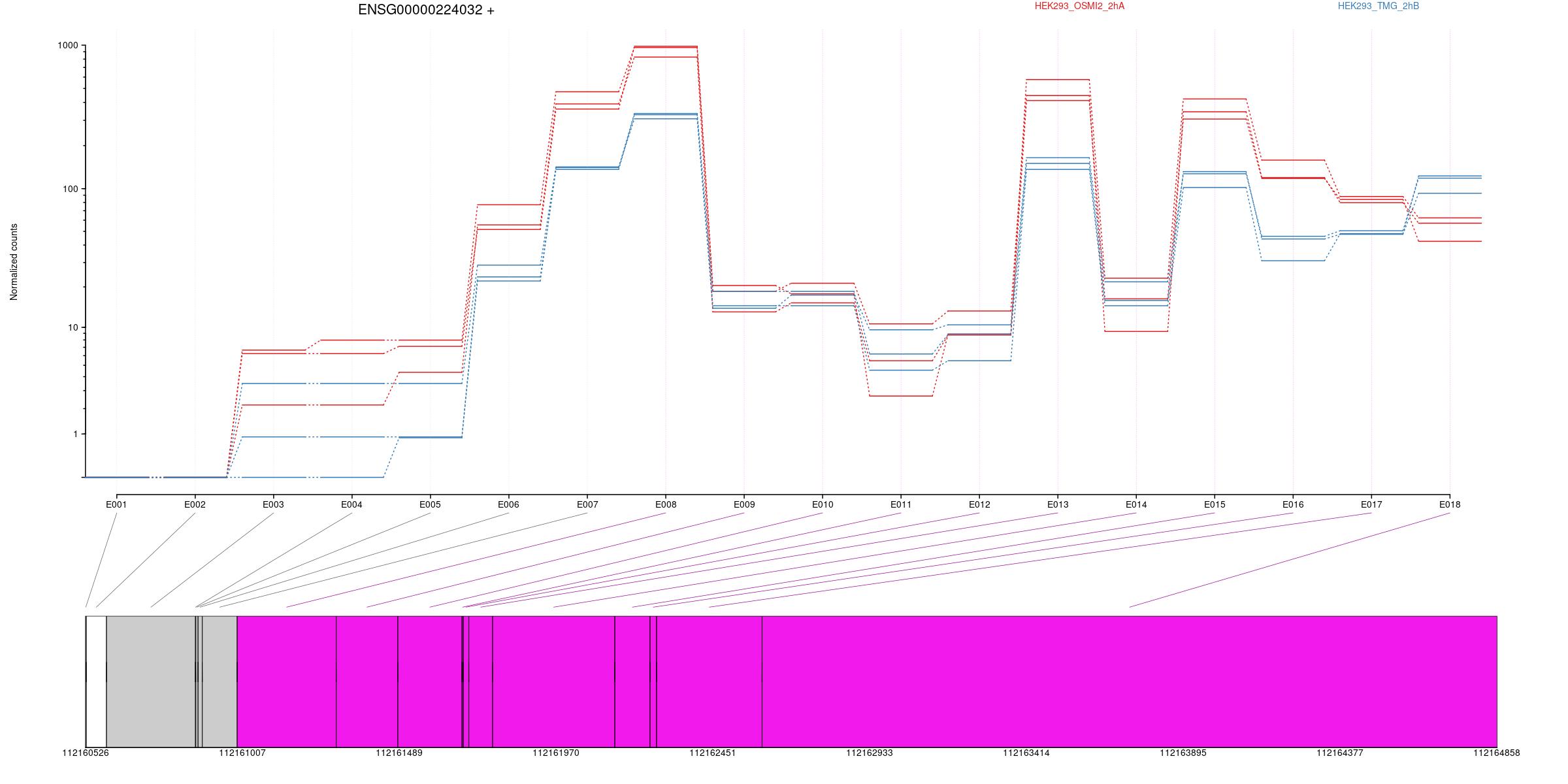Select genomic coordinate 112162933
The width and height of the screenshot is (1568, 784).
[870, 753]
